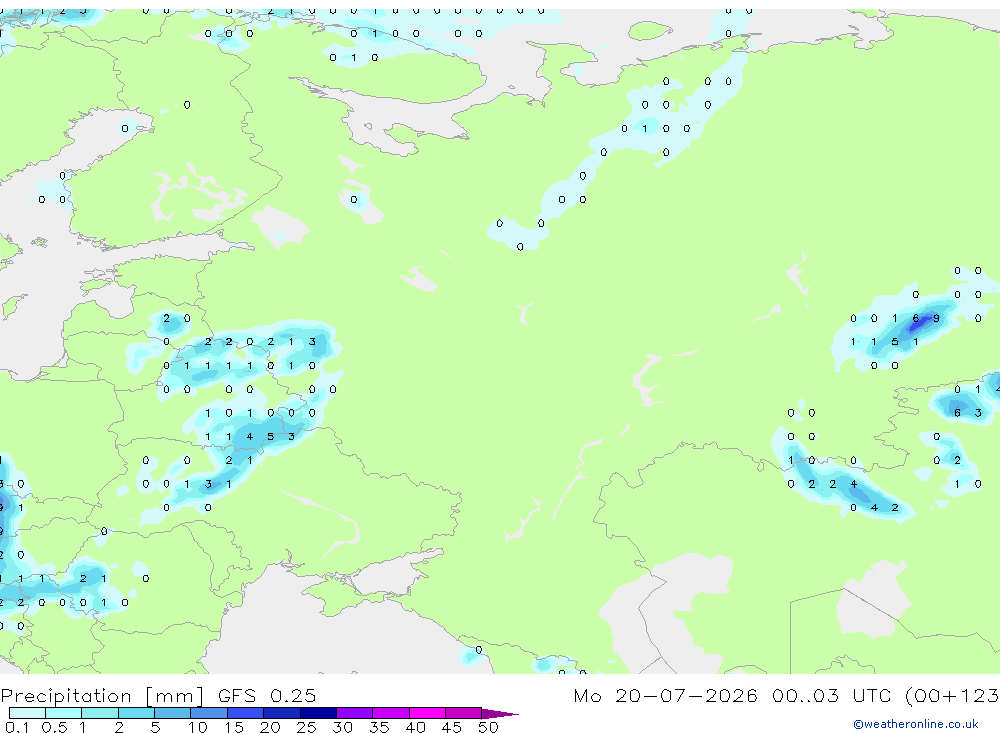Click the '(00+123' forecast offset text

[x=952, y=695]
